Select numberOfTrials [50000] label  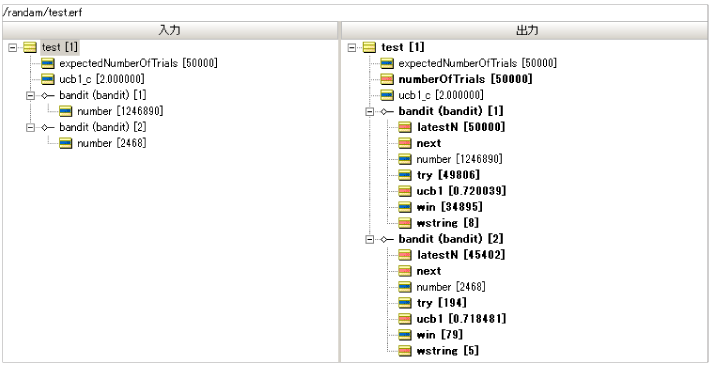(x=465, y=79)
